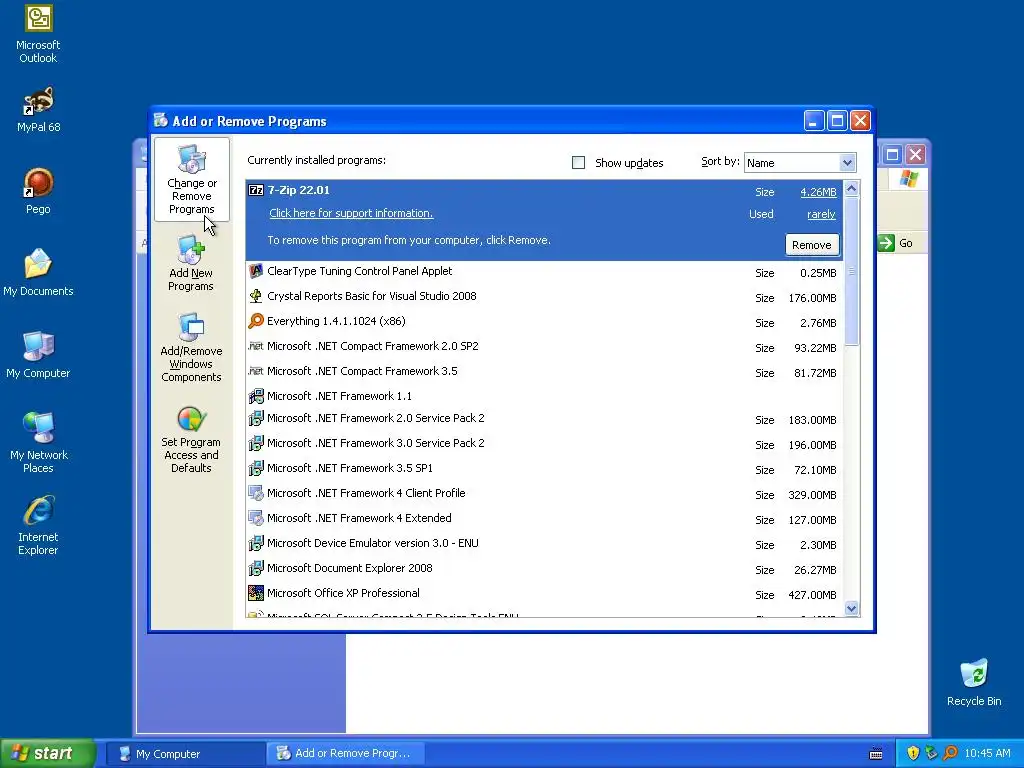
Task: Select My Computer desktop icon
Action: [38, 355]
